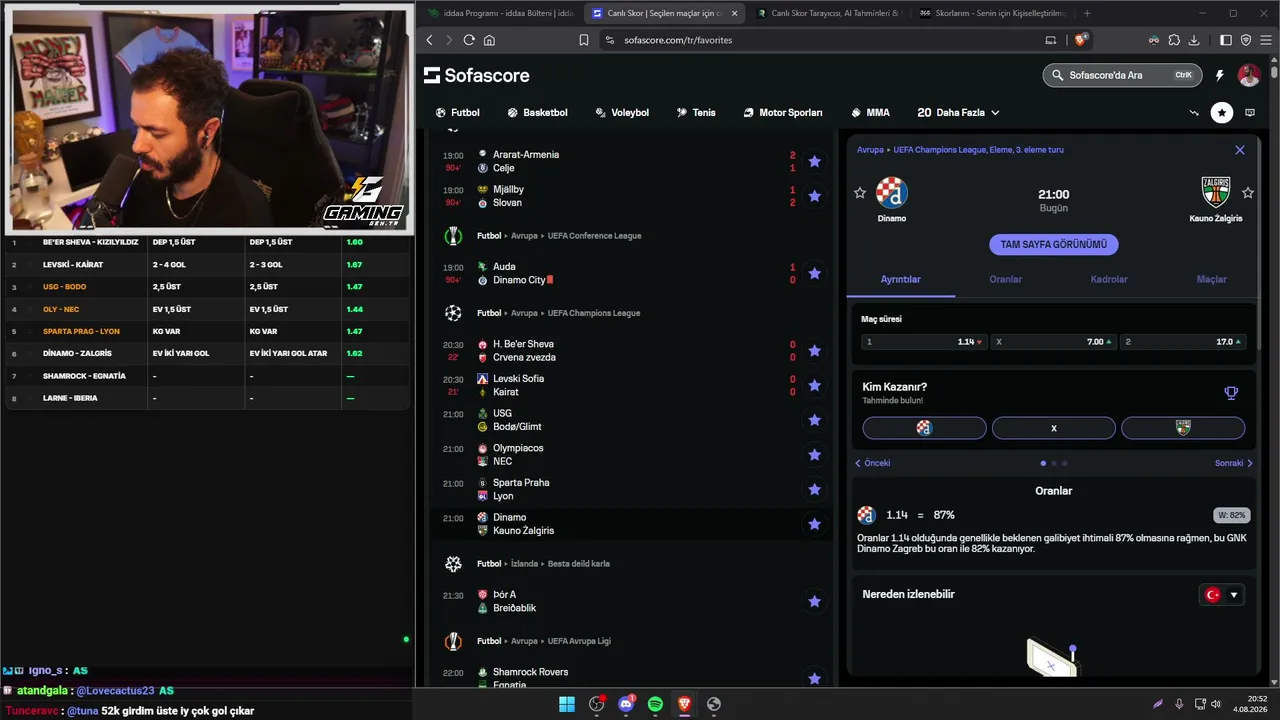Unfavorite the Mjällby vs Slovan match
The height and width of the screenshot is (720, 1280).
pyautogui.click(x=814, y=196)
